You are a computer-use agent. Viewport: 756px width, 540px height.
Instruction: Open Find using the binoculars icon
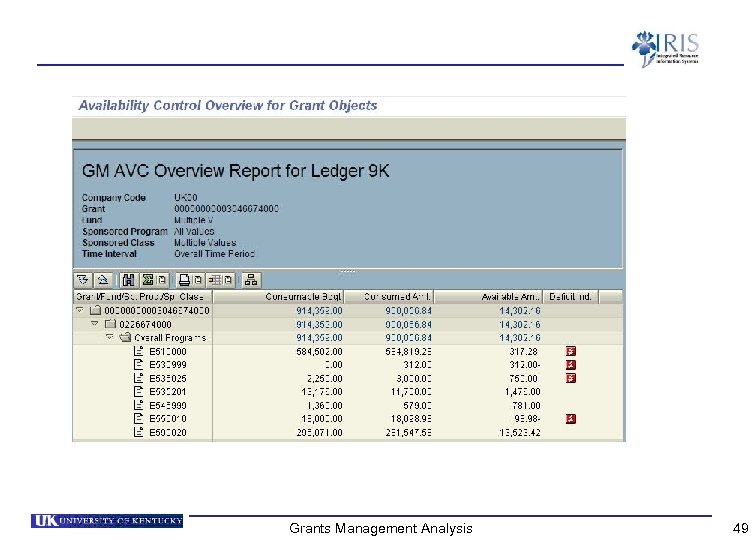point(129,280)
